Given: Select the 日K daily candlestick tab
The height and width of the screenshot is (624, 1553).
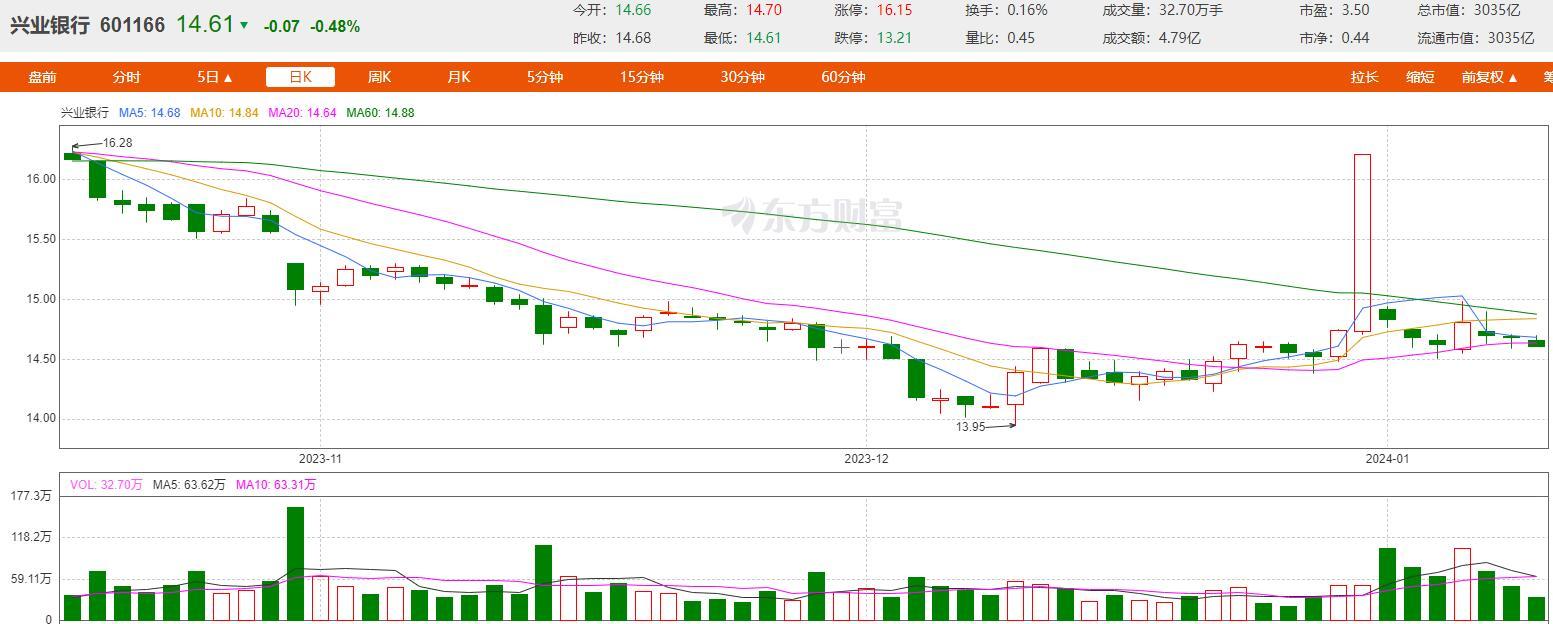Looking at the screenshot, I should click(300, 77).
